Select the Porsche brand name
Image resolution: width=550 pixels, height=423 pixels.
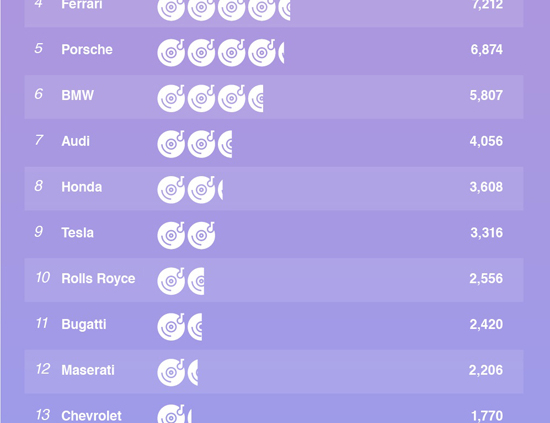click(87, 49)
